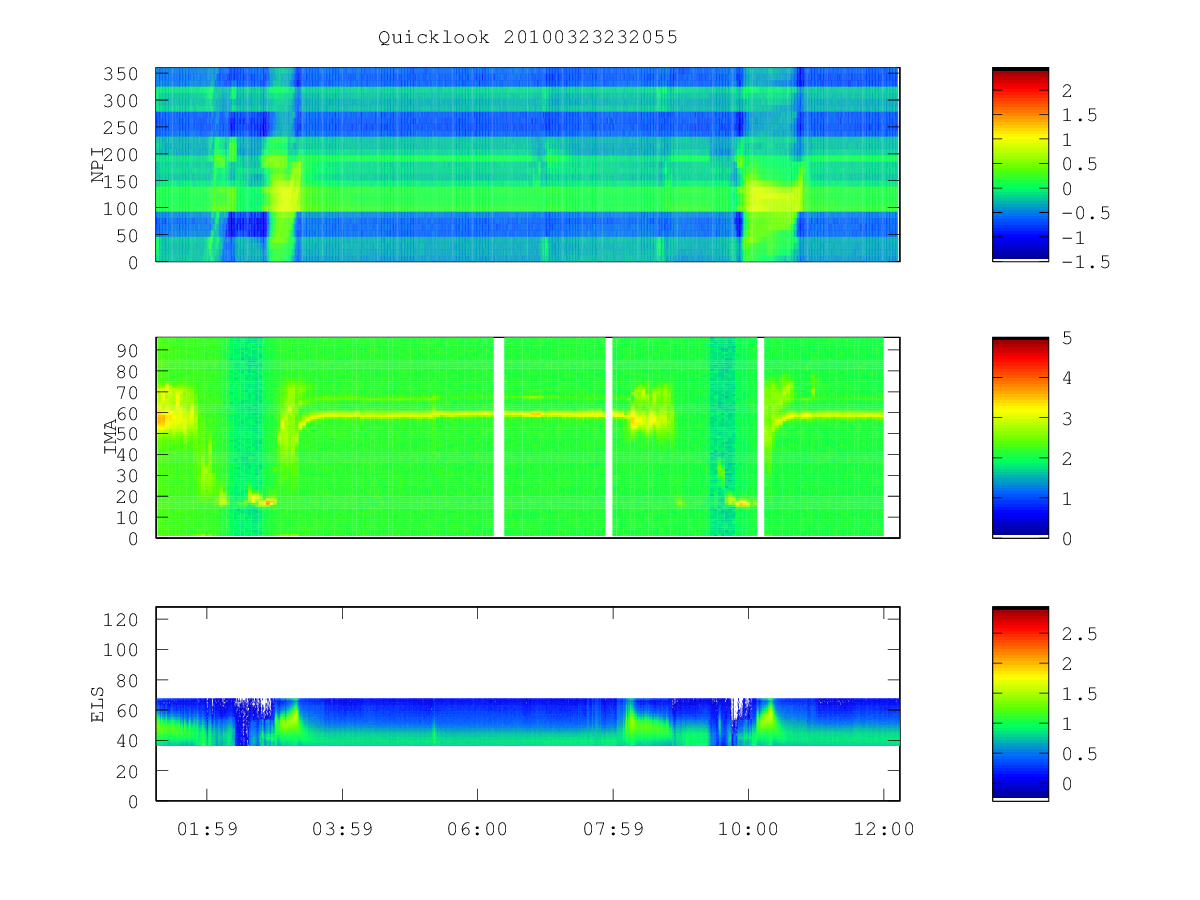Click the time label 01:59
Screen dimensions: 1200x900
207,829
